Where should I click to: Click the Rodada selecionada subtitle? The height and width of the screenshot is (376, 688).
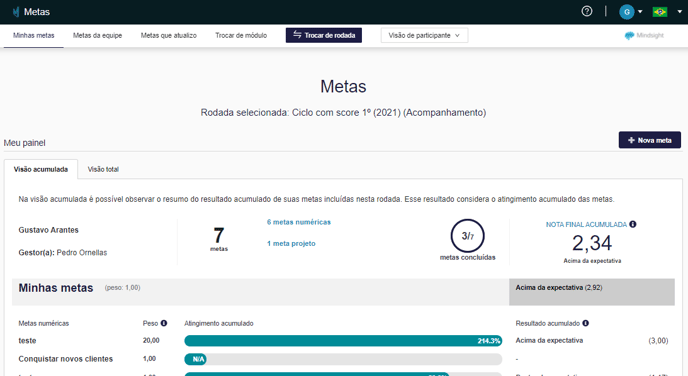[343, 113]
